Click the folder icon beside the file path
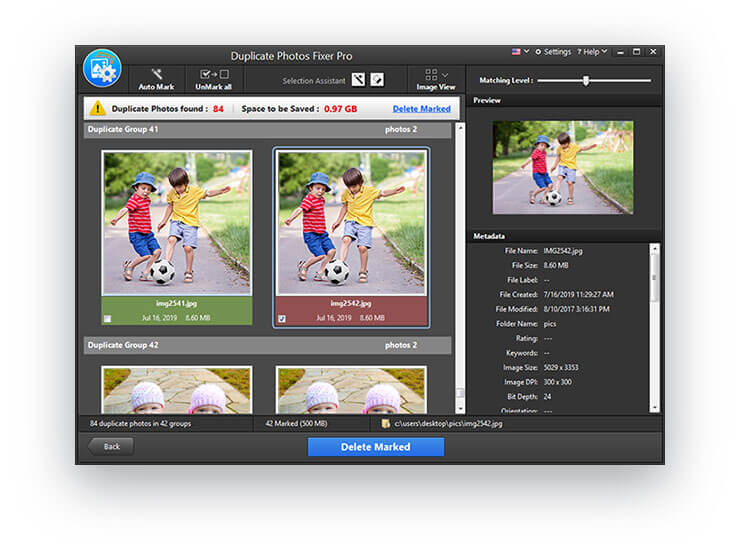Viewport: 740px width, 543px height. pos(385,423)
